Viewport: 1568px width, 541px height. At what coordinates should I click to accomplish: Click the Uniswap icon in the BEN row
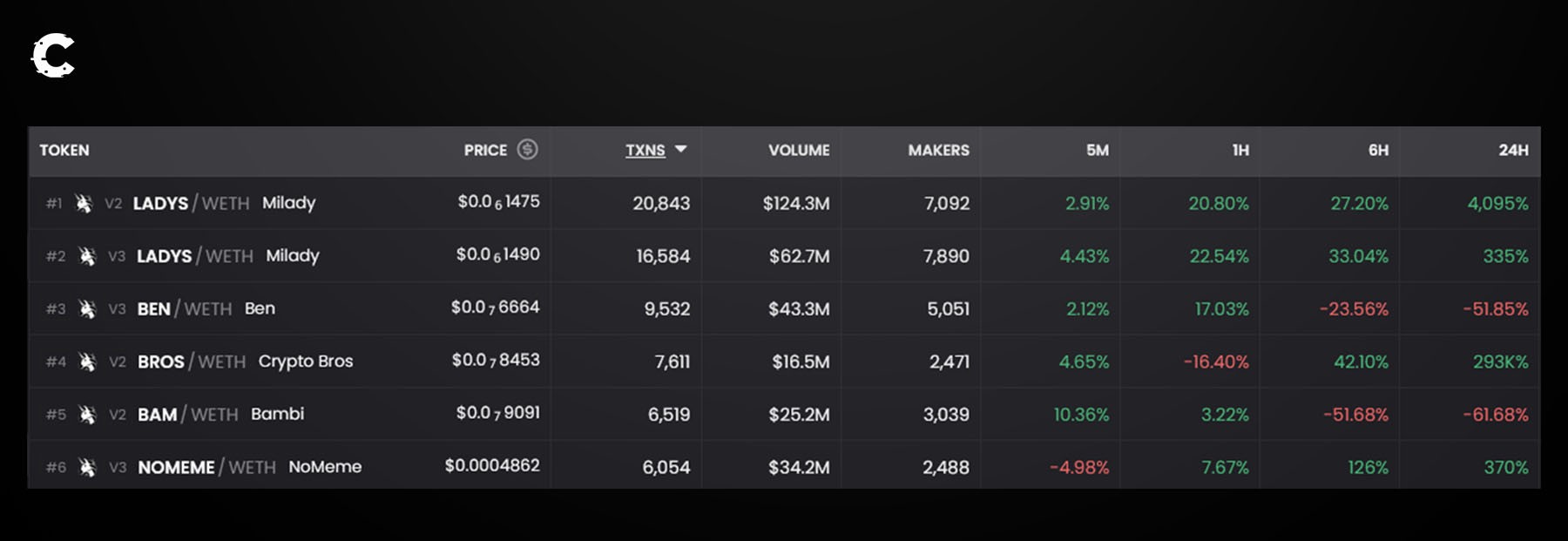(87, 308)
